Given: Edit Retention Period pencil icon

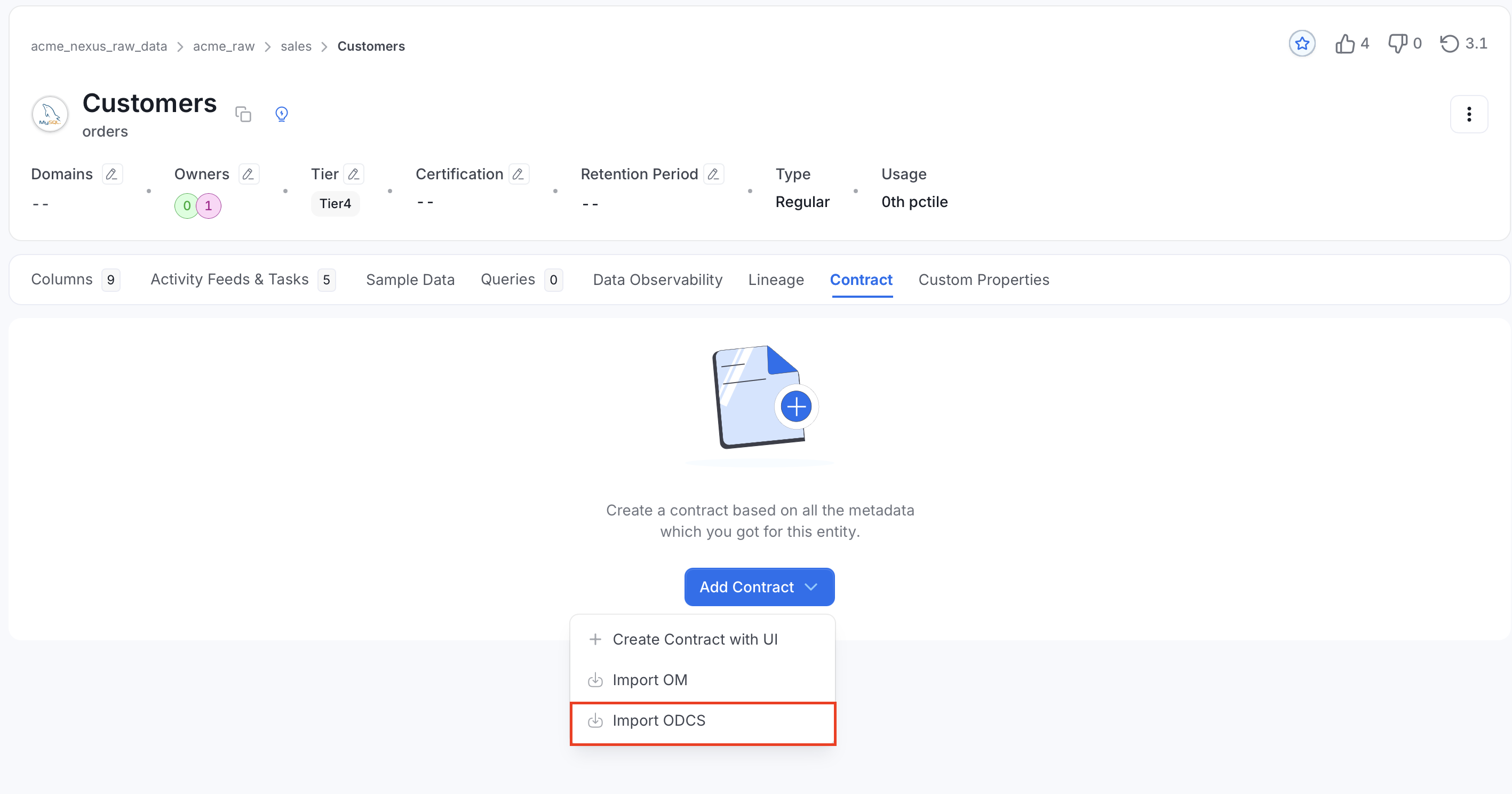Looking at the screenshot, I should pos(713,174).
